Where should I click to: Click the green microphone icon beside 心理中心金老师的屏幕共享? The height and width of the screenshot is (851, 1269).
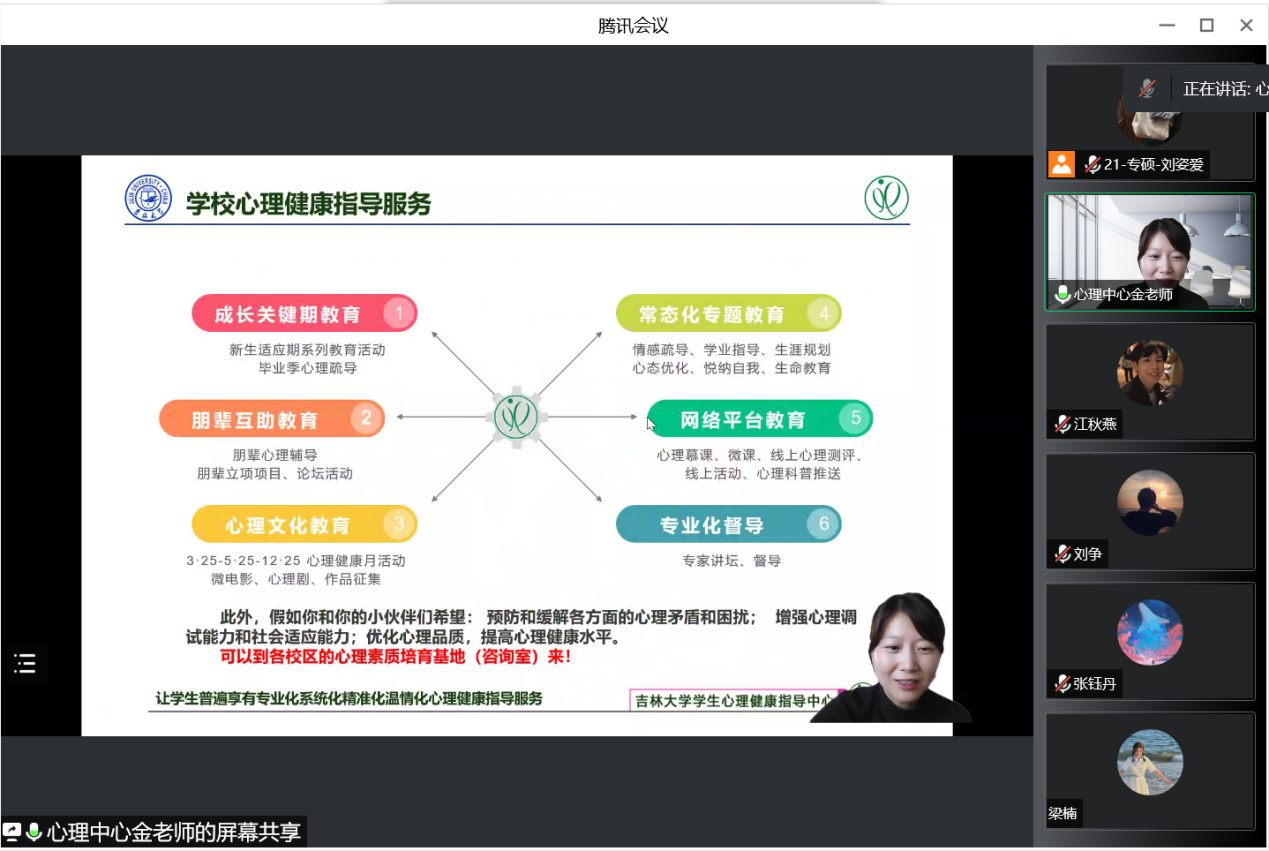click(x=34, y=831)
